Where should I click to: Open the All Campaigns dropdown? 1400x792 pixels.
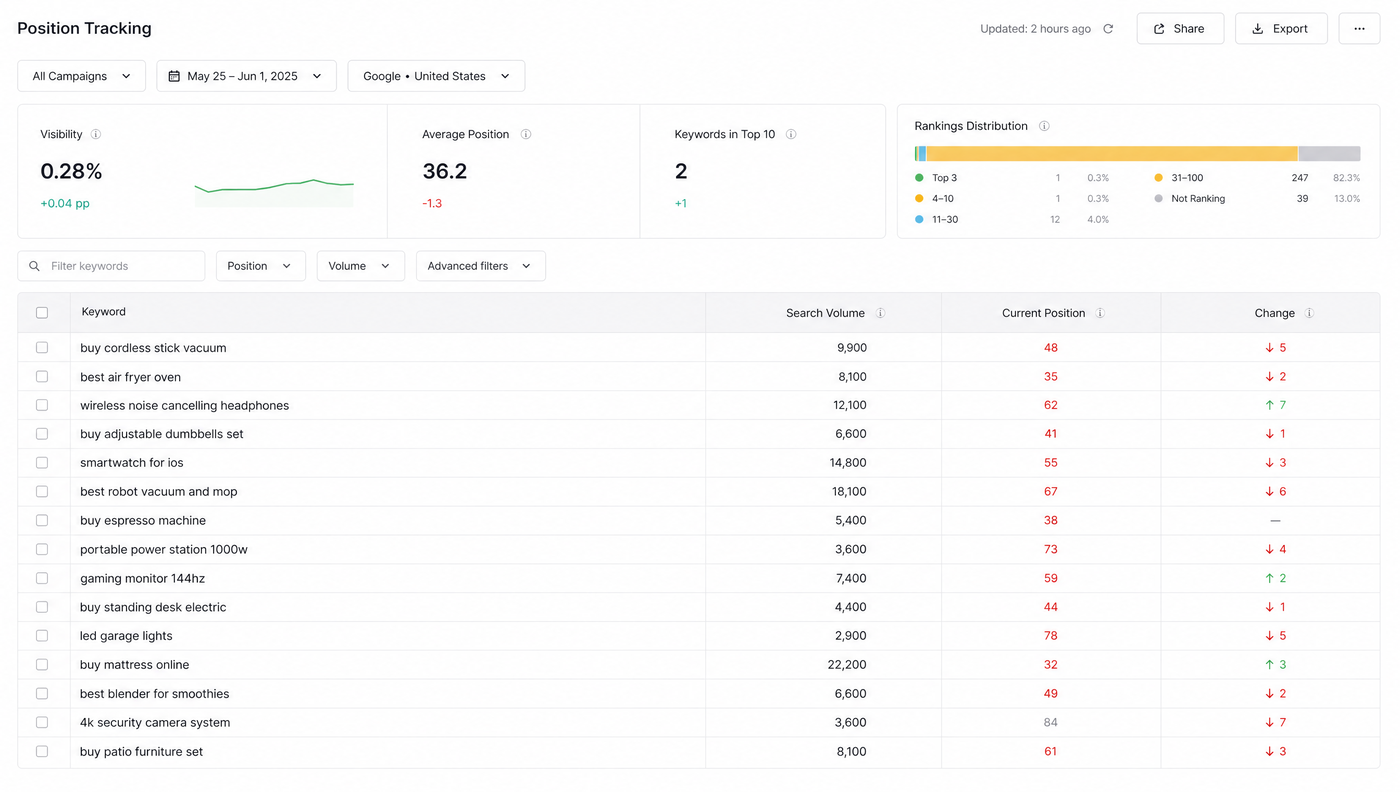pos(81,76)
